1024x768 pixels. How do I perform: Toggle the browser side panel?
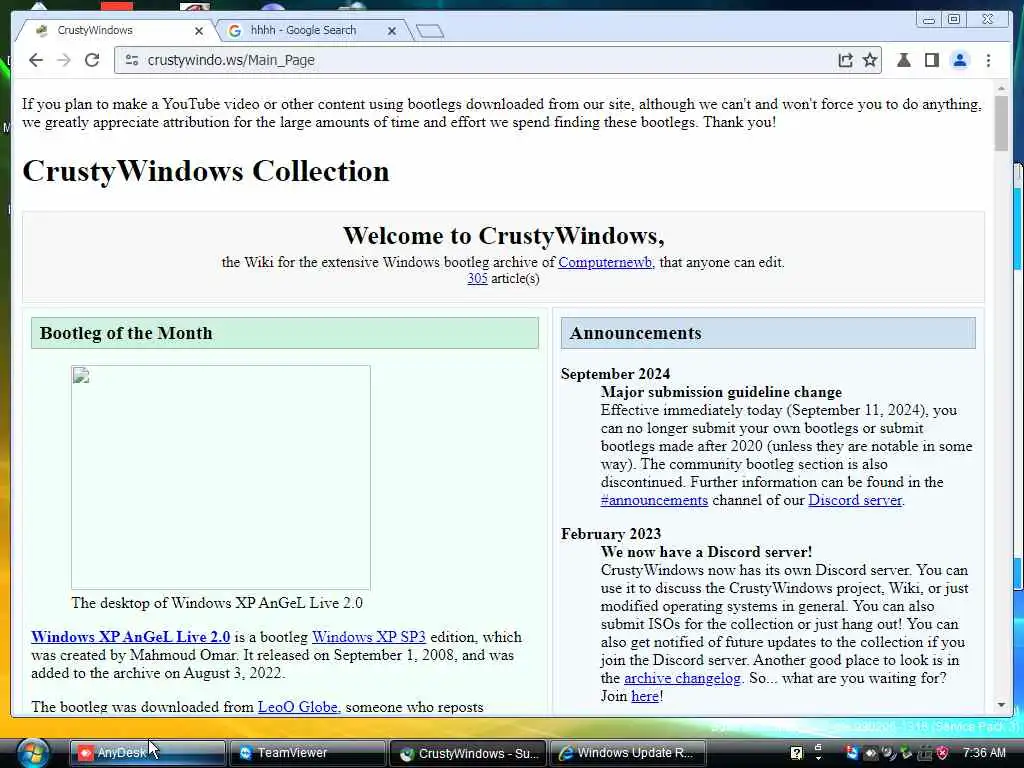[932, 60]
